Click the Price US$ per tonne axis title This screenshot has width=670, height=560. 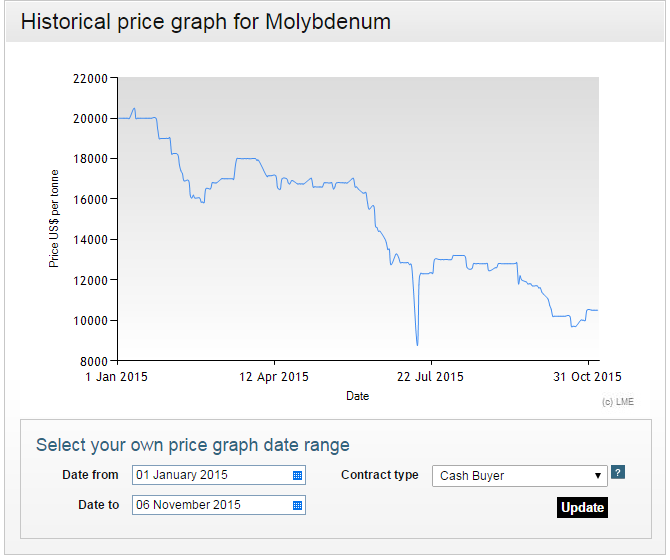[55, 219]
